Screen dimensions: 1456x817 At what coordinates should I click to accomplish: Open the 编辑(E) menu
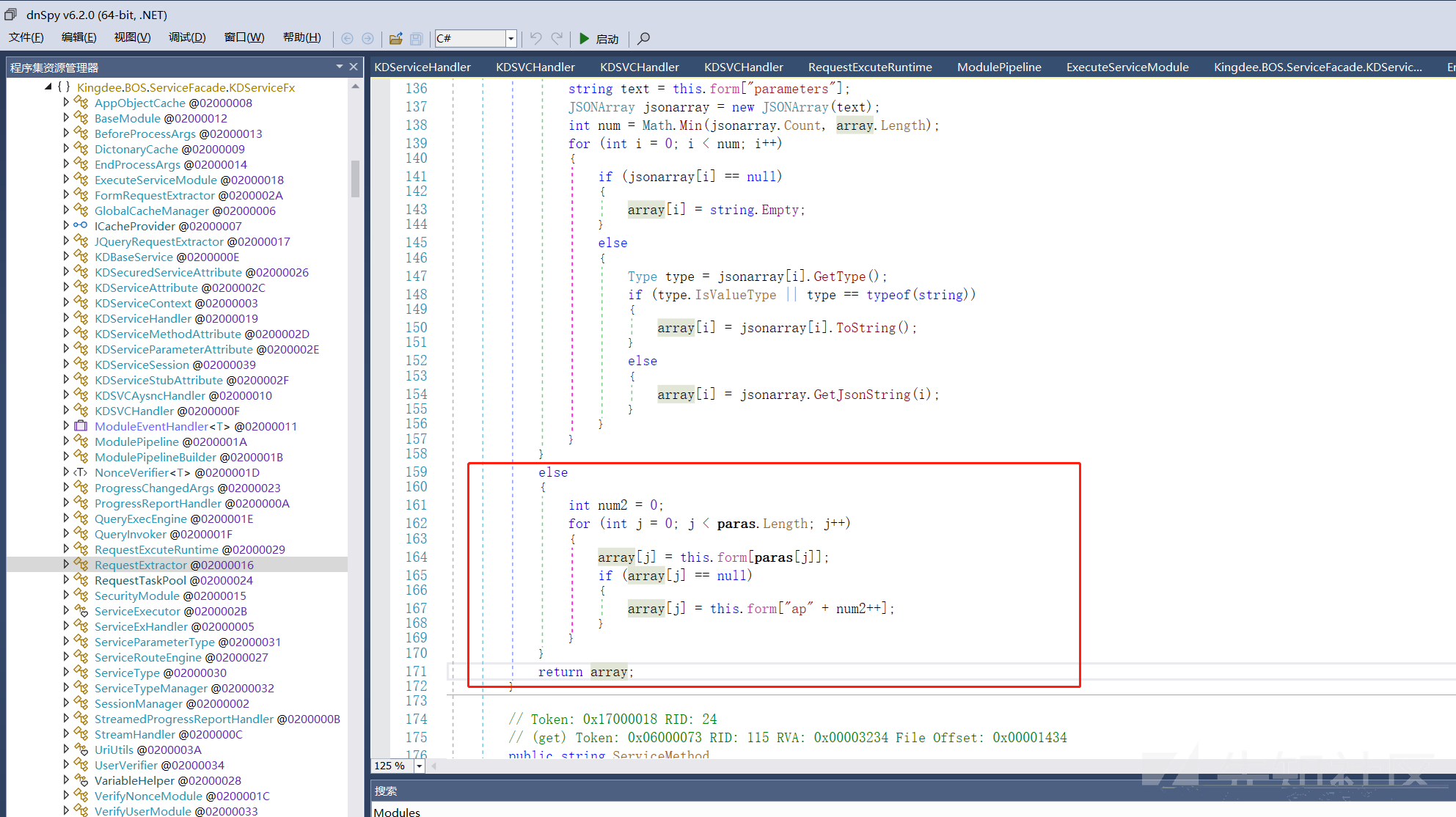point(78,37)
